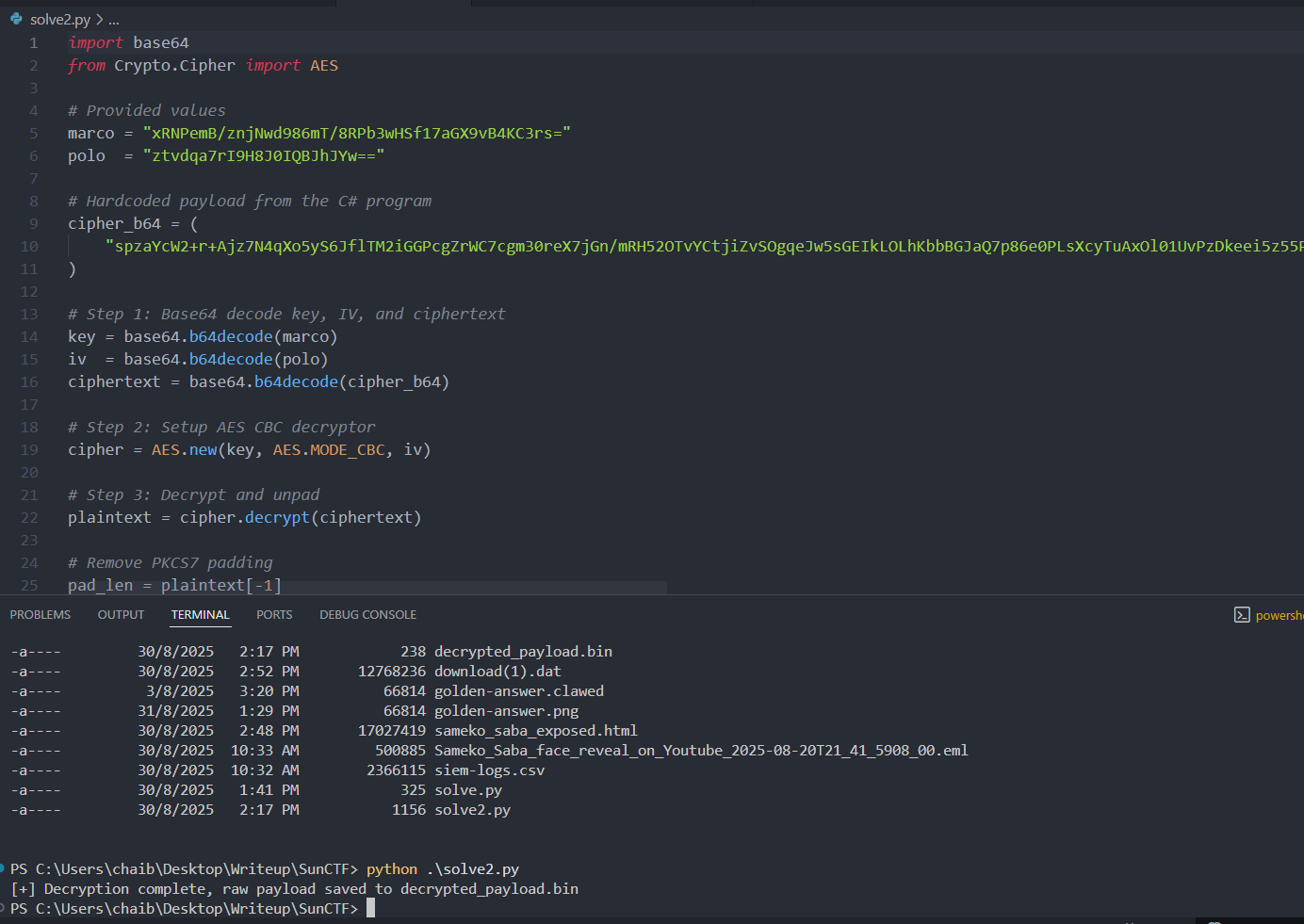Click 'ciphertext = base64.b64decode(cipher_b64)' line
Image resolution: width=1304 pixels, height=924 pixels.
click(x=258, y=382)
